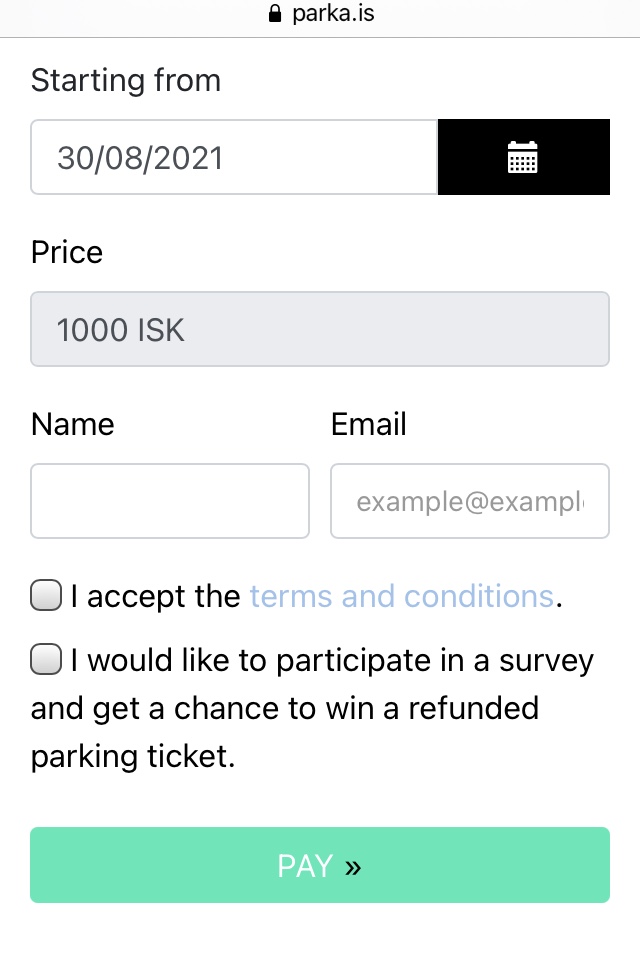Click the 1000 ISK price field
Viewport: 640px width, 973px height.
[320, 329]
